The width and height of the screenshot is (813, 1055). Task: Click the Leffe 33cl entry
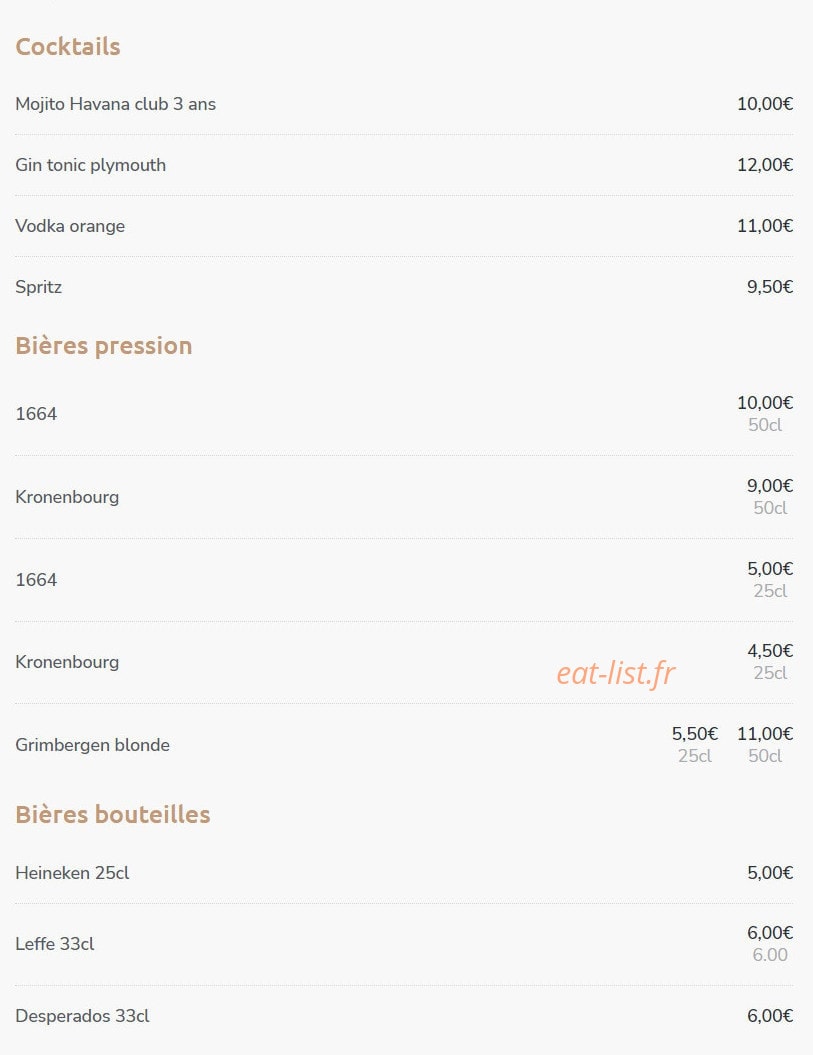[x=55, y=943]
